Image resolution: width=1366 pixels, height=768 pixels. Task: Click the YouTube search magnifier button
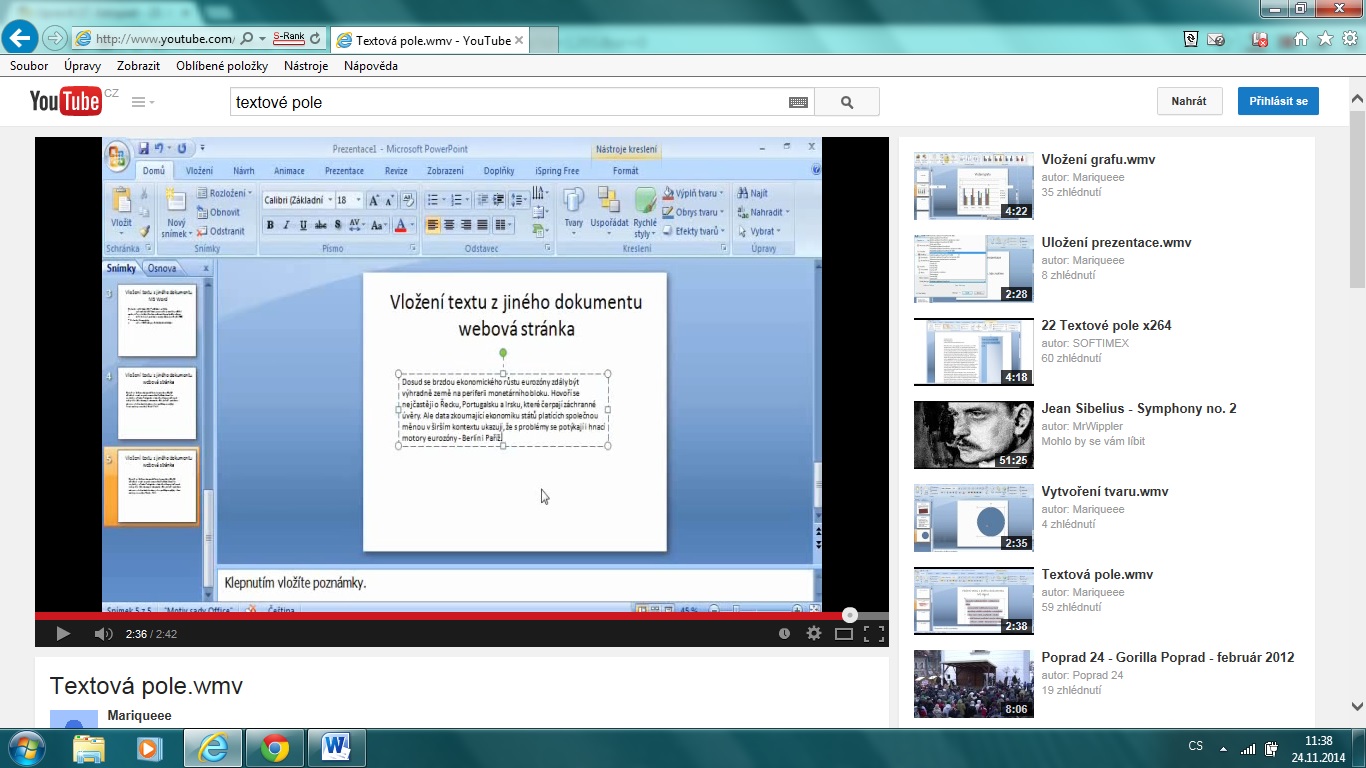pos(847,102)
